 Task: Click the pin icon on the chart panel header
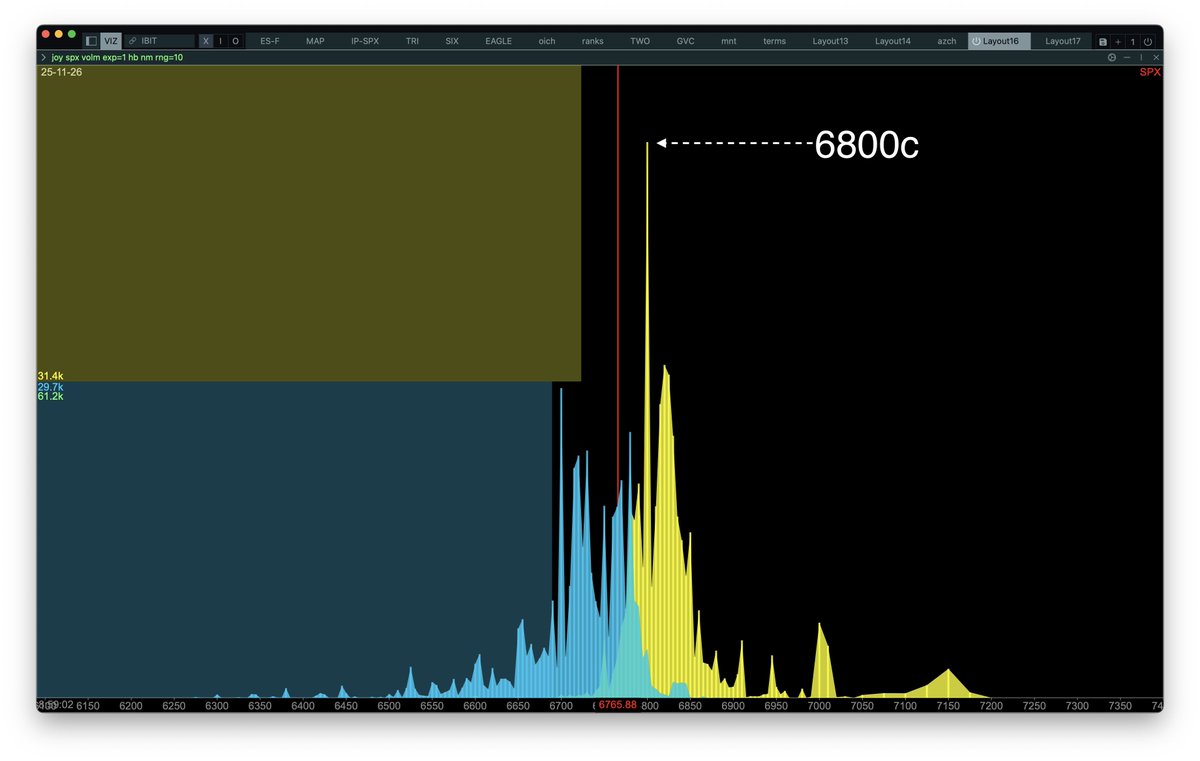[1141, 57]
